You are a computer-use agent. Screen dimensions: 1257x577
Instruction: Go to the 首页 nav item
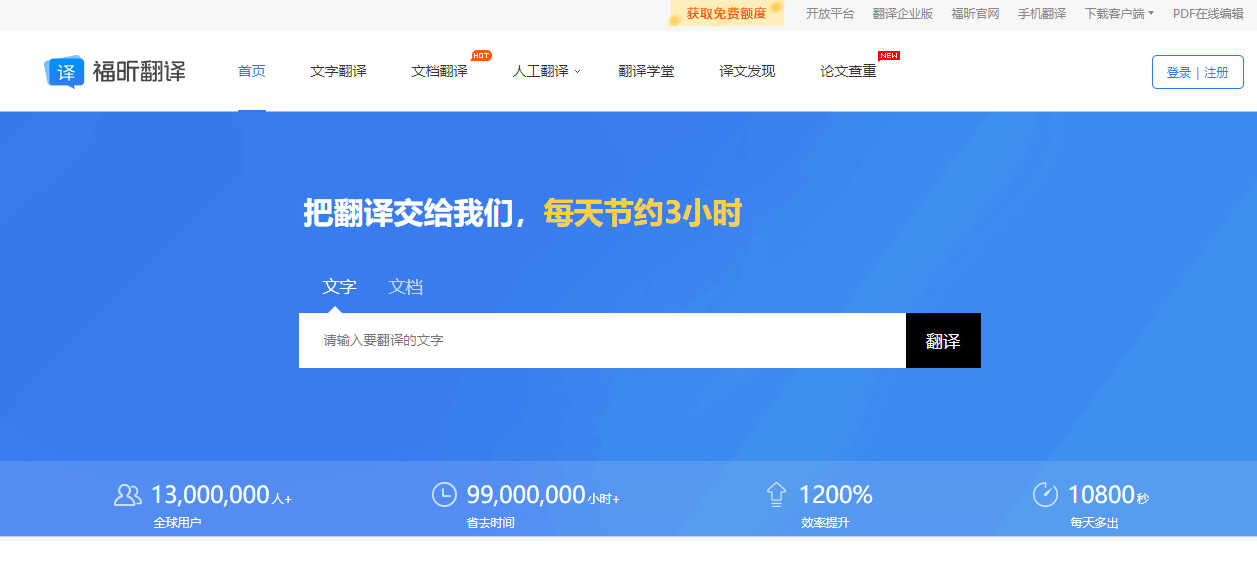252,71
